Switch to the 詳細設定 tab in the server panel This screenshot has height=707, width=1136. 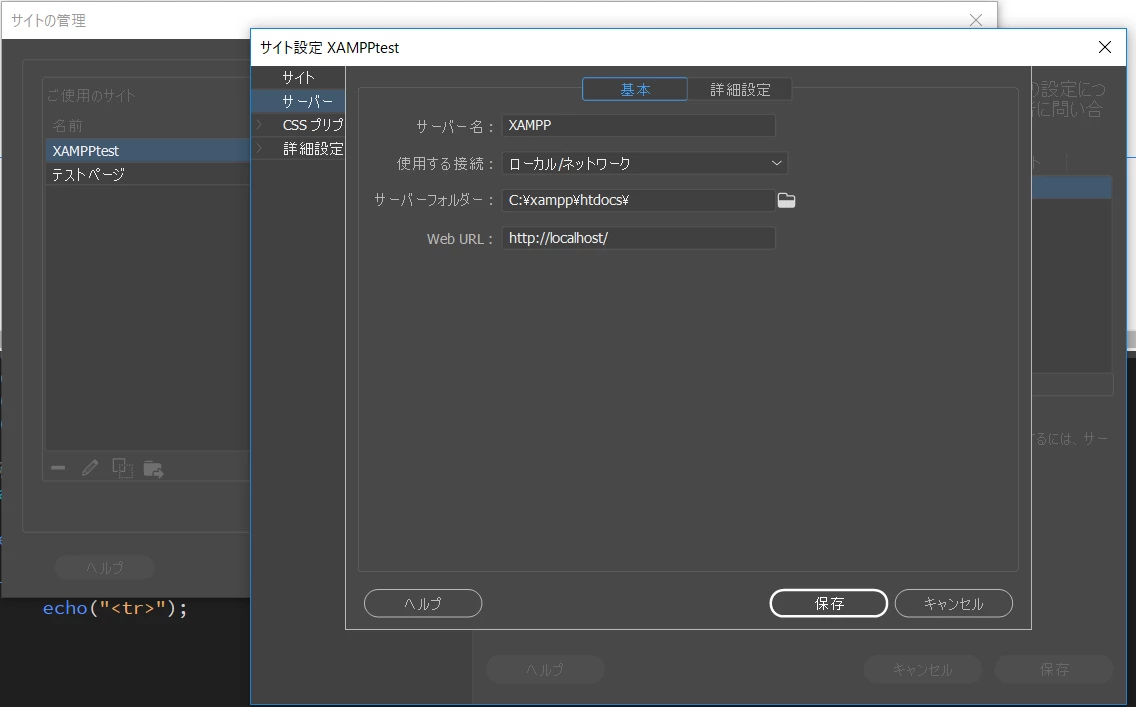coord(740,89)
